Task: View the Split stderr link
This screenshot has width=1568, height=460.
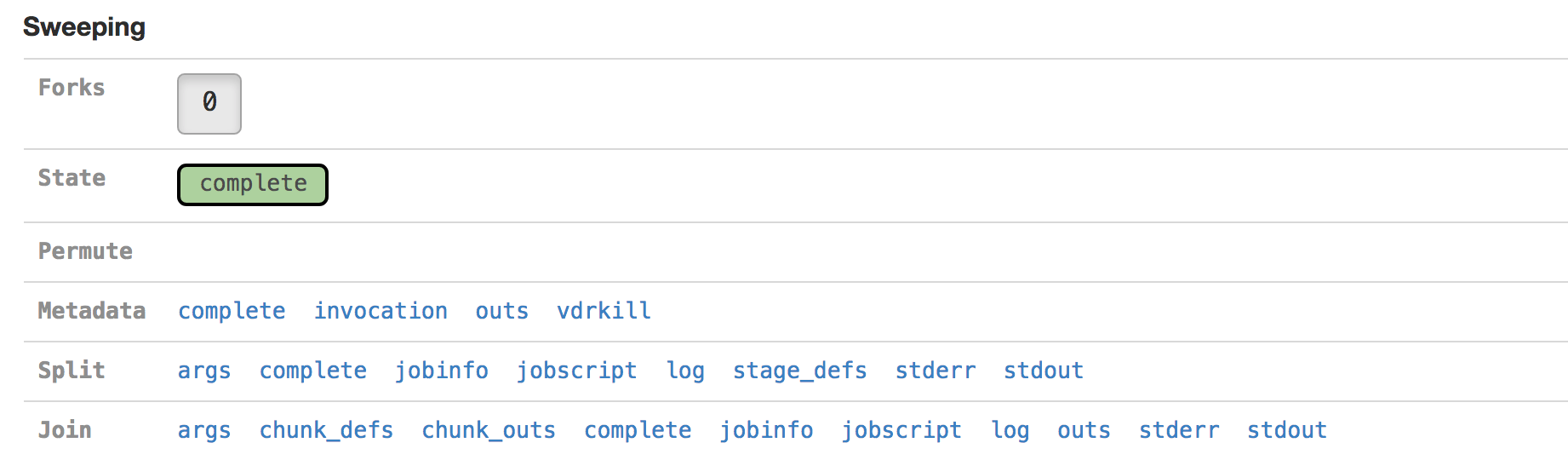Action: pos(936,371)
